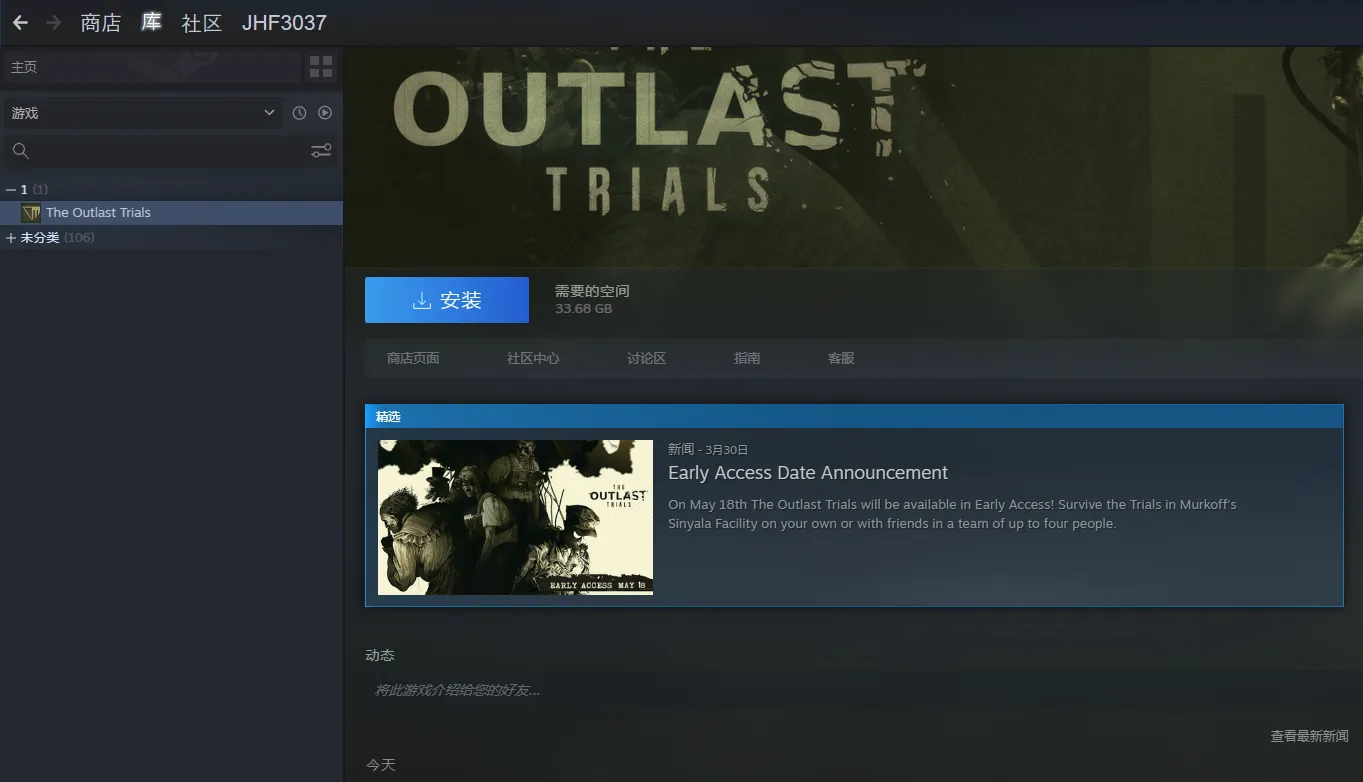Image resolution: width=1363 pixels, height=782 pixels.
Task: Toggle the ready-to-play filter icon
Action: coord(325,113)
